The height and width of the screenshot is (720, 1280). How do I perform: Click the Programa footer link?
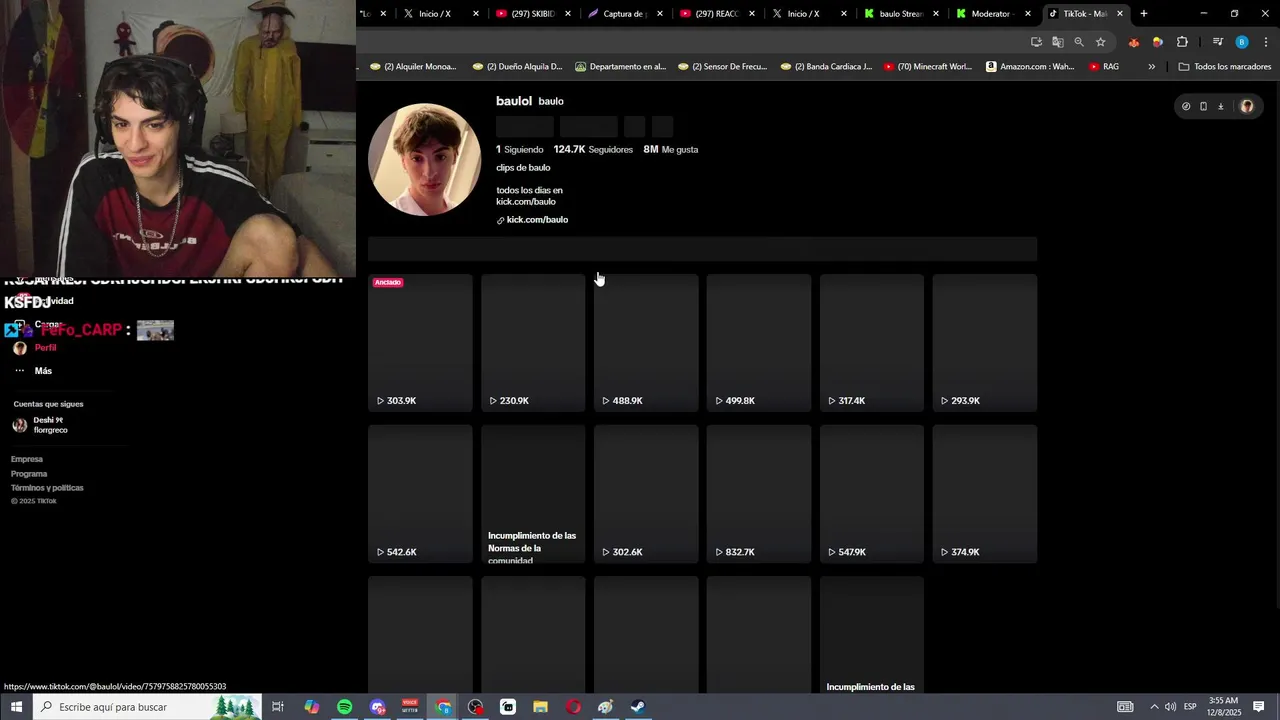pyautogui.click(x=29, y=474)
